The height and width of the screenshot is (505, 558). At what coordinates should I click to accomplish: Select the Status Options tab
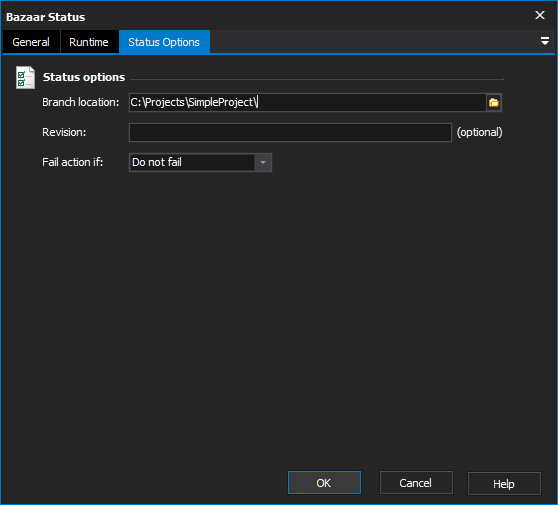point(164,42)
